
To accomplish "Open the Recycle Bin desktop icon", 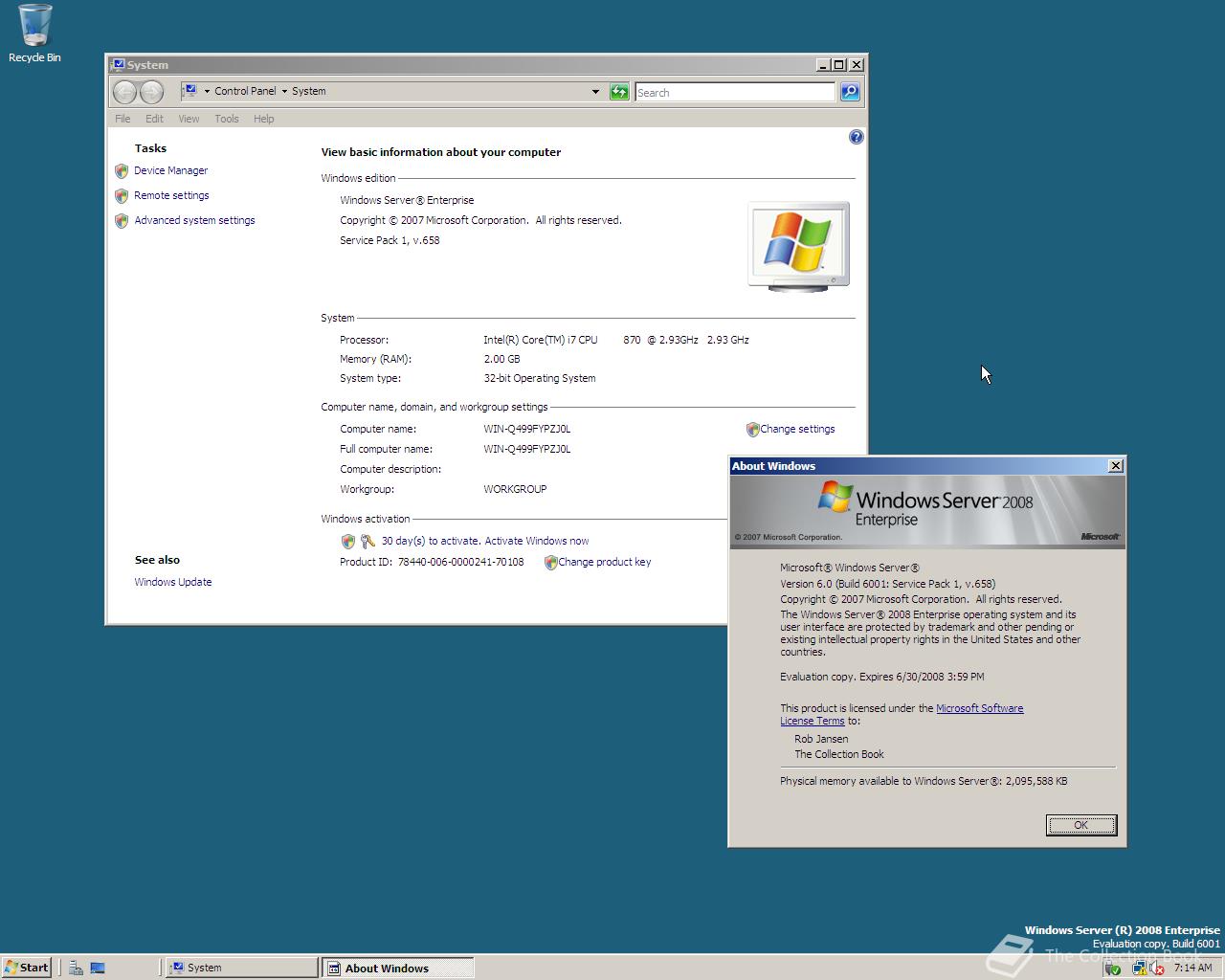I will point(34,33).
